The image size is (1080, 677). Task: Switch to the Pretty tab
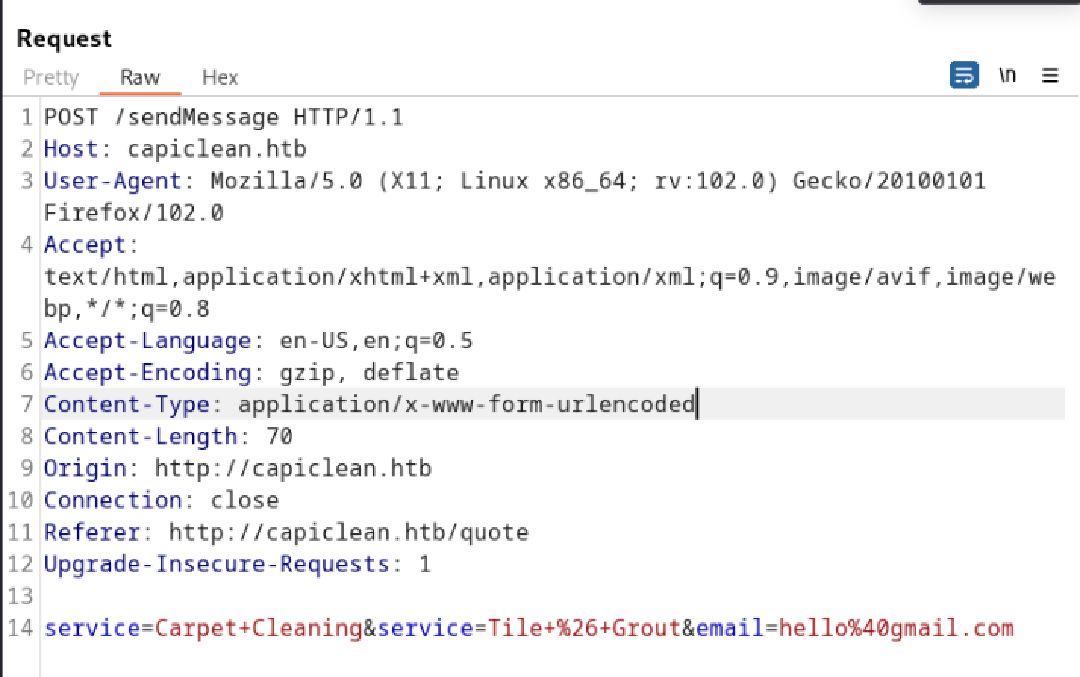pos(50,77)
